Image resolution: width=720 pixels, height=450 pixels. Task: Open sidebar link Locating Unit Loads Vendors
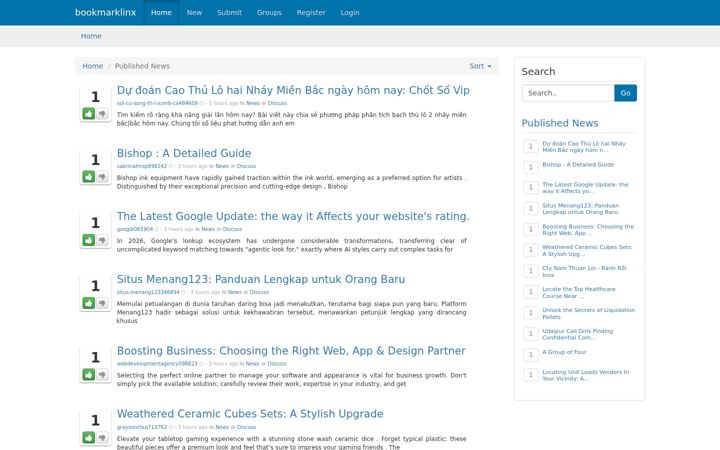(x=585, y=375)
